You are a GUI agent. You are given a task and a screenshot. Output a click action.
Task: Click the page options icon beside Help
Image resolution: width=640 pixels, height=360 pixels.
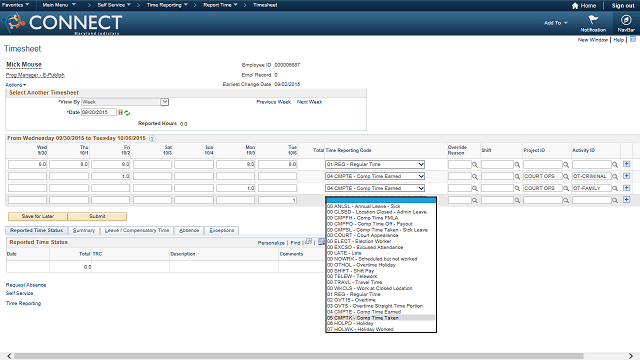point(633,40)
